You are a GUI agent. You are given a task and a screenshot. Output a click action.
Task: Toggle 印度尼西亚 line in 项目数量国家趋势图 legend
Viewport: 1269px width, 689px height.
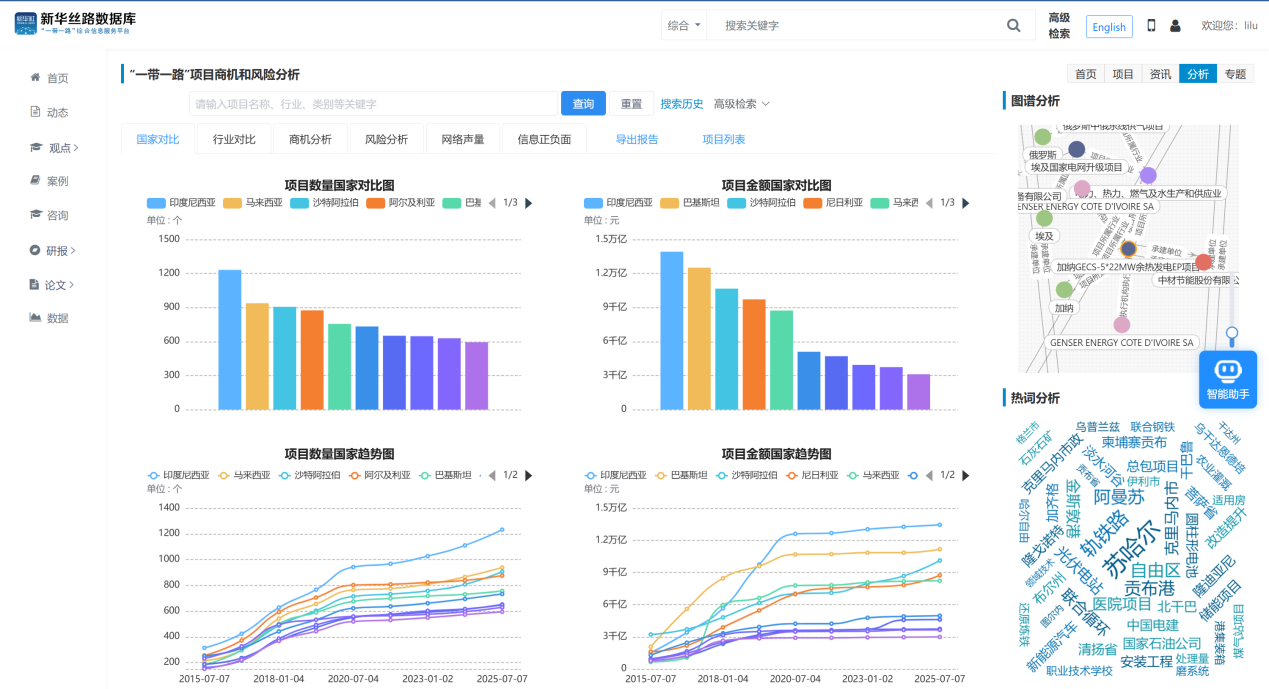click(x=178, y=476)
